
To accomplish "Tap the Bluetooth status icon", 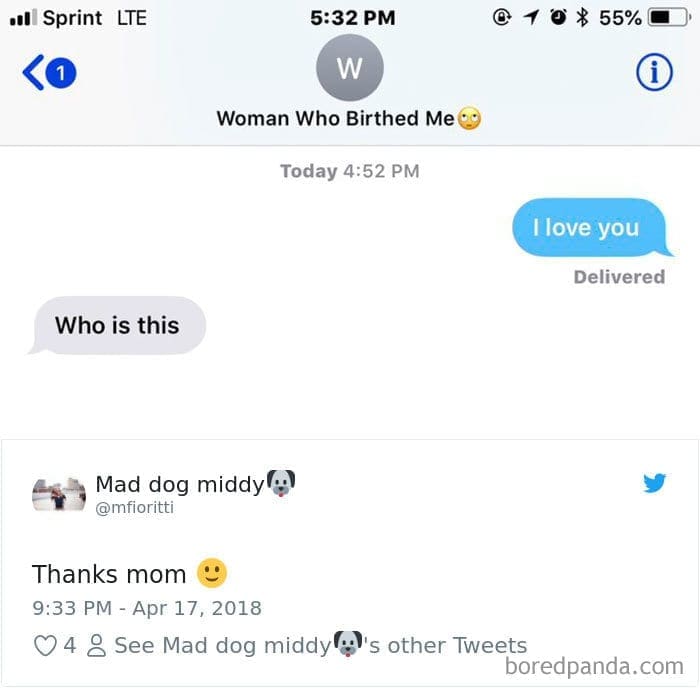I will pyautogui.click(x=582, y=18).
